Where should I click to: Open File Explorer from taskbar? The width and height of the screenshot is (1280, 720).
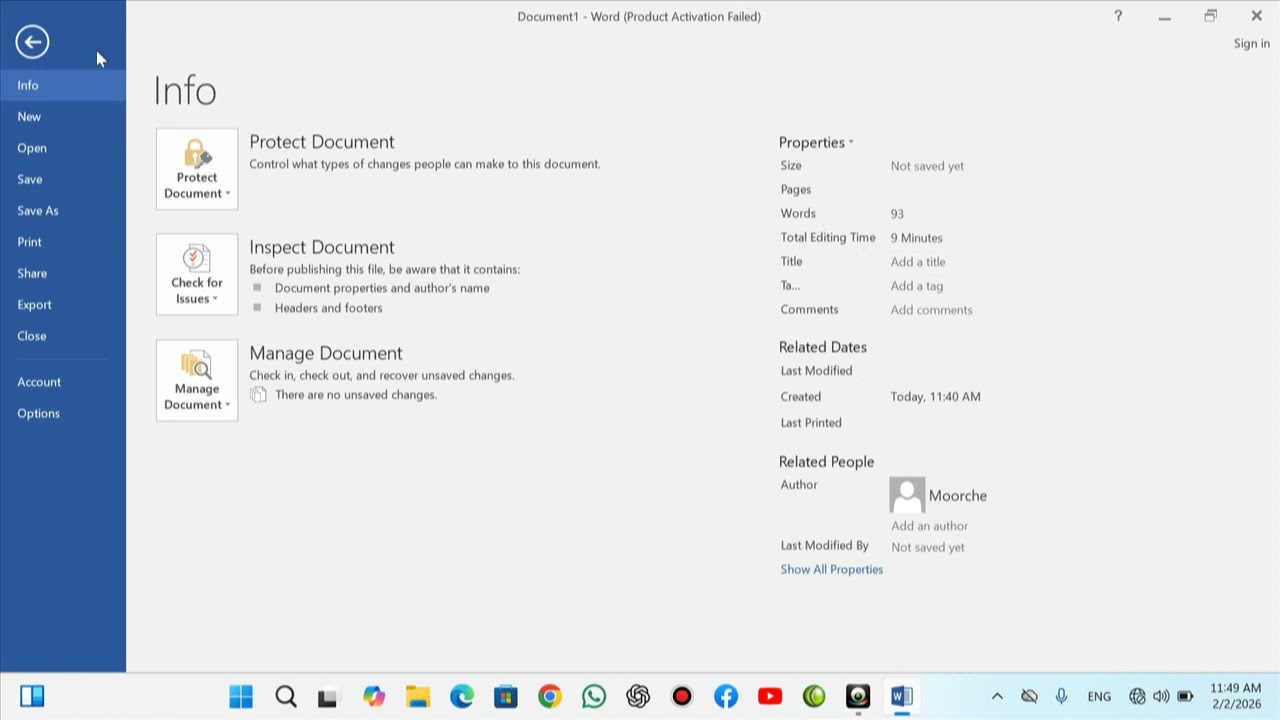point(417,696)
